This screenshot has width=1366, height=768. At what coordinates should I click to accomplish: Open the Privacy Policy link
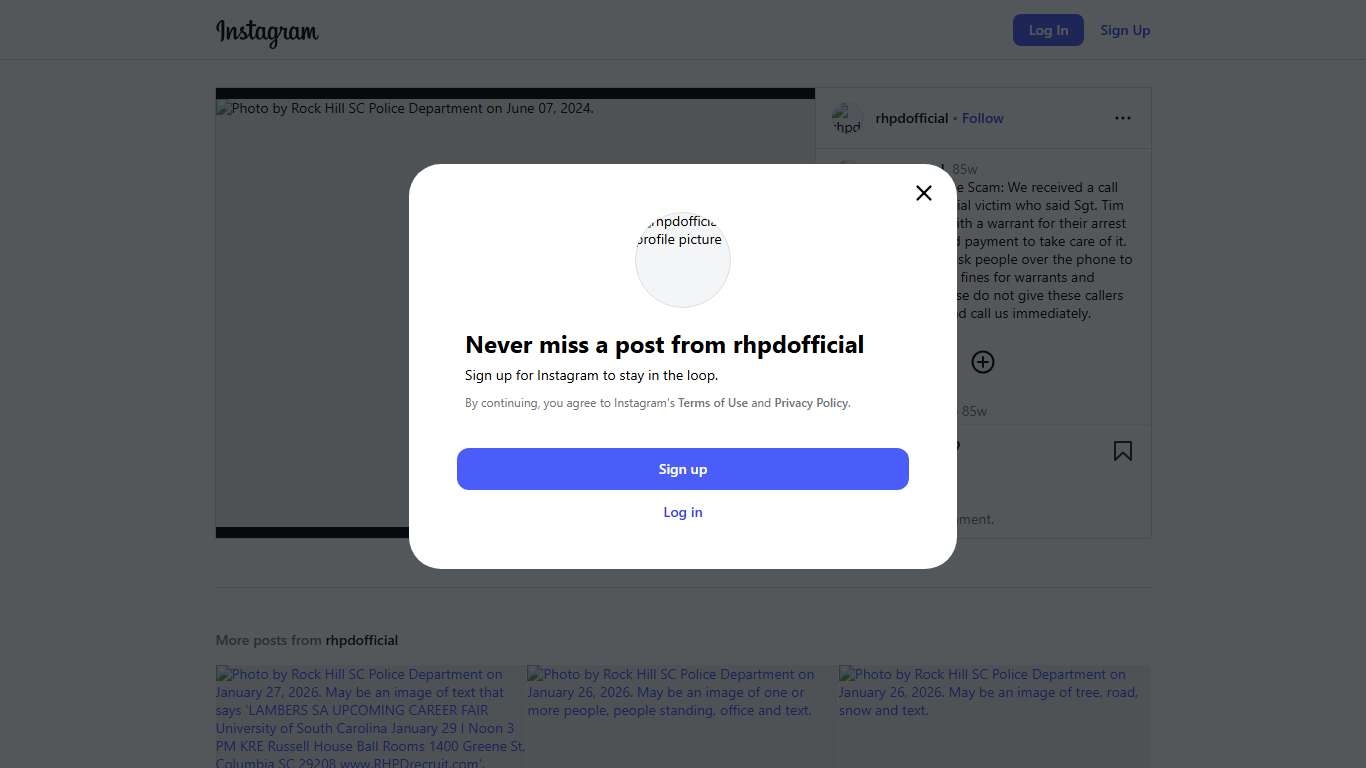(x=811, y=403)
